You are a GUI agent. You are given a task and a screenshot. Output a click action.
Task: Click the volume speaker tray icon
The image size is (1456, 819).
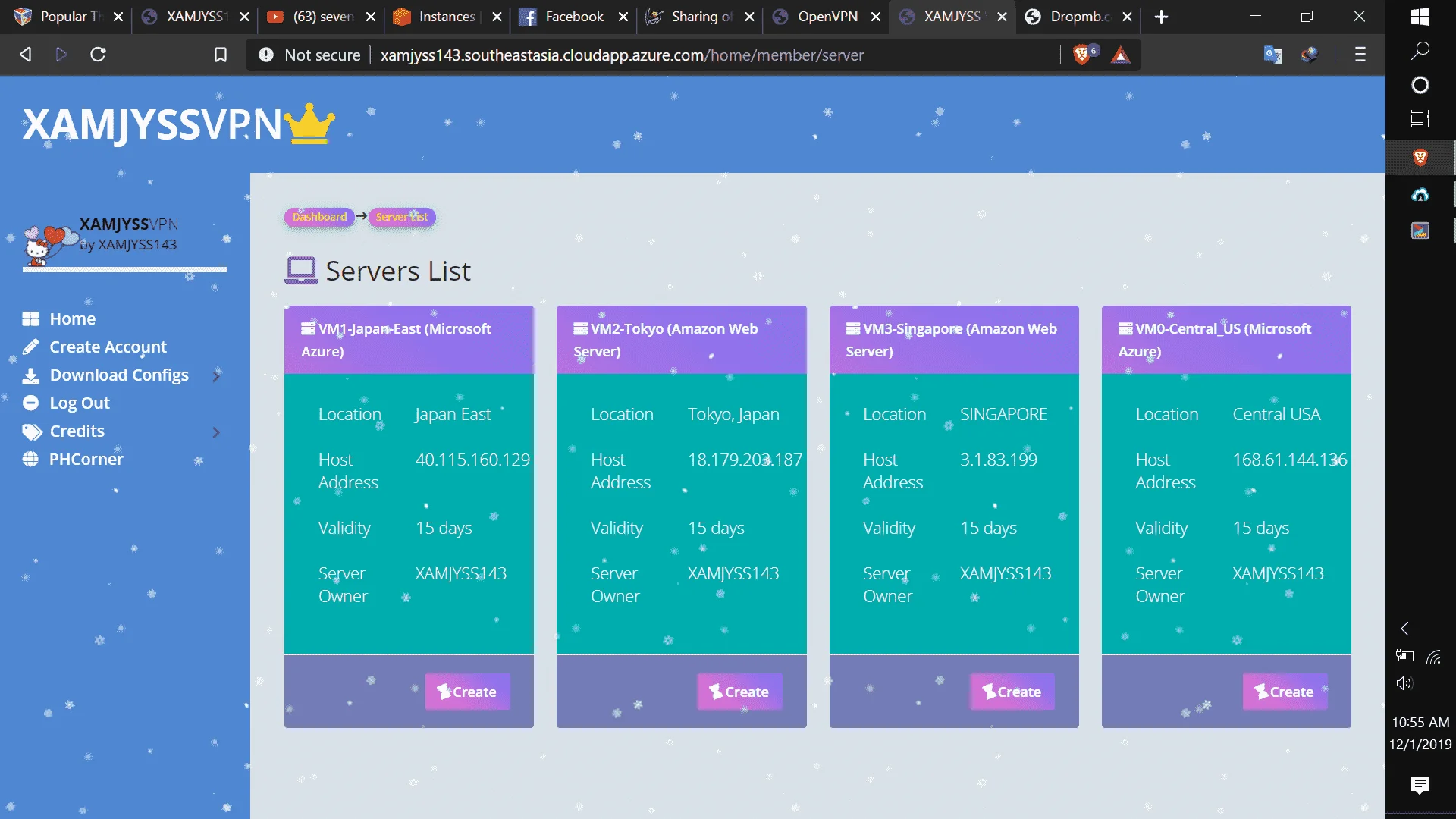1404,683
